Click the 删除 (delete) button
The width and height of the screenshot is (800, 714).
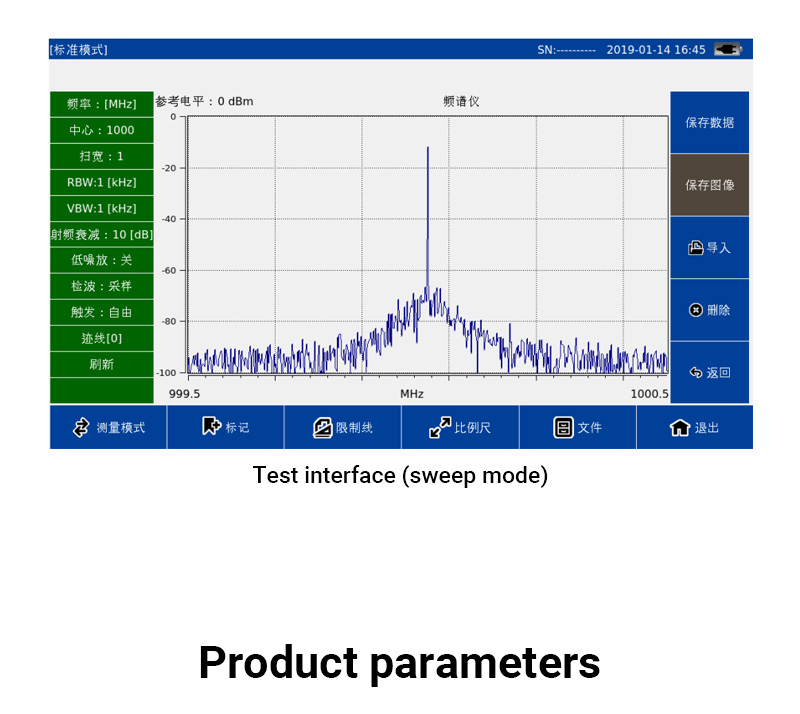click(x=710, y=310)
